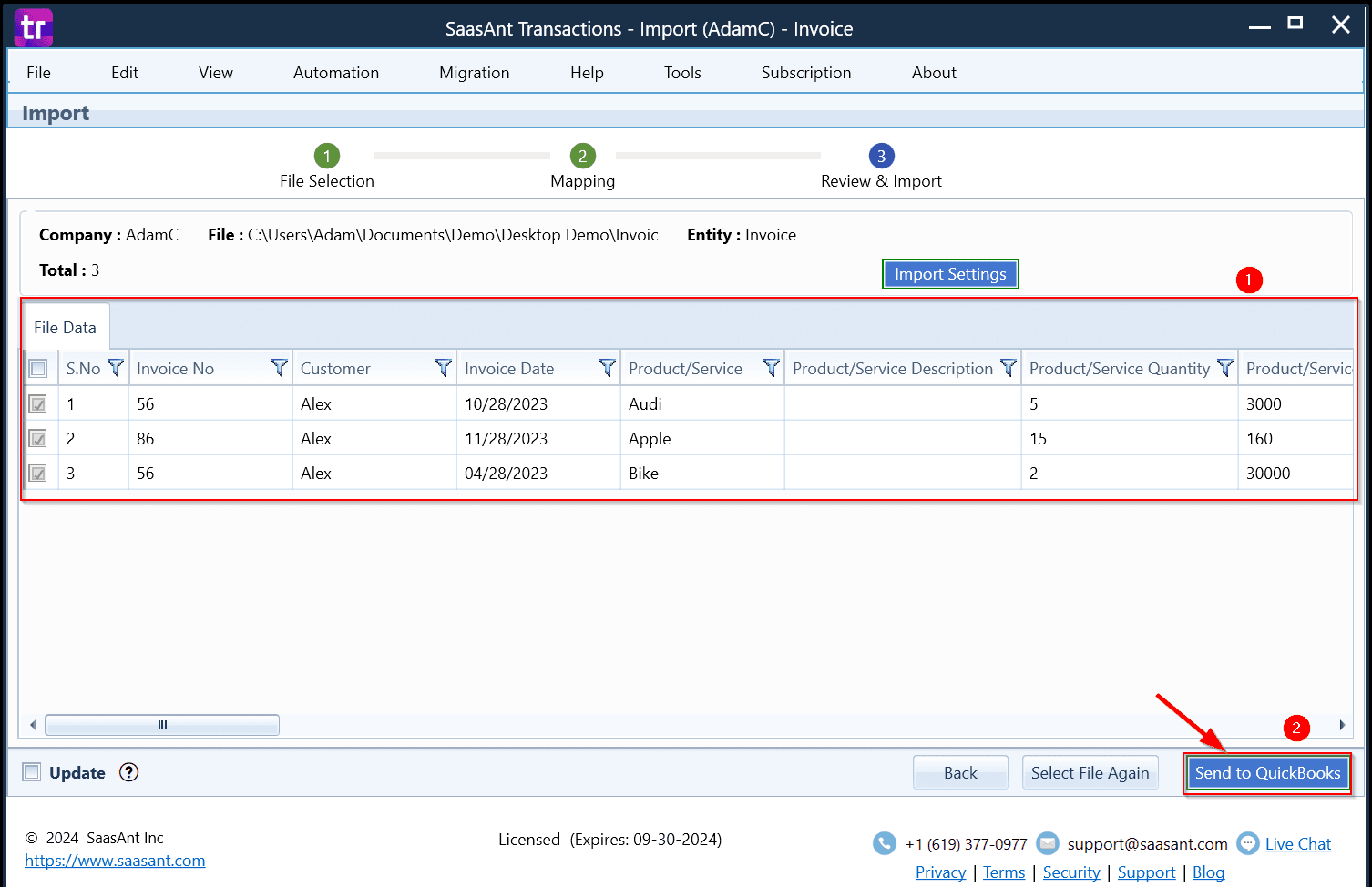Select the File Data tab
This screenshot has height=887, width=1372.
(x=65, y=327)
